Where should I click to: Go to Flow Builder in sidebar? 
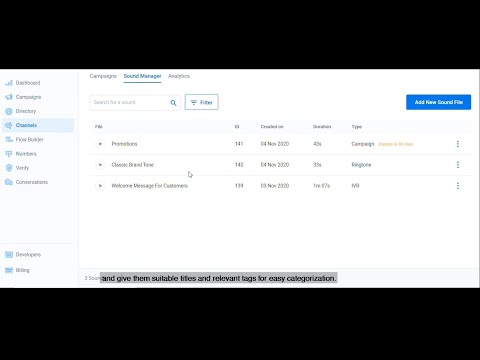tap(29, 140)
